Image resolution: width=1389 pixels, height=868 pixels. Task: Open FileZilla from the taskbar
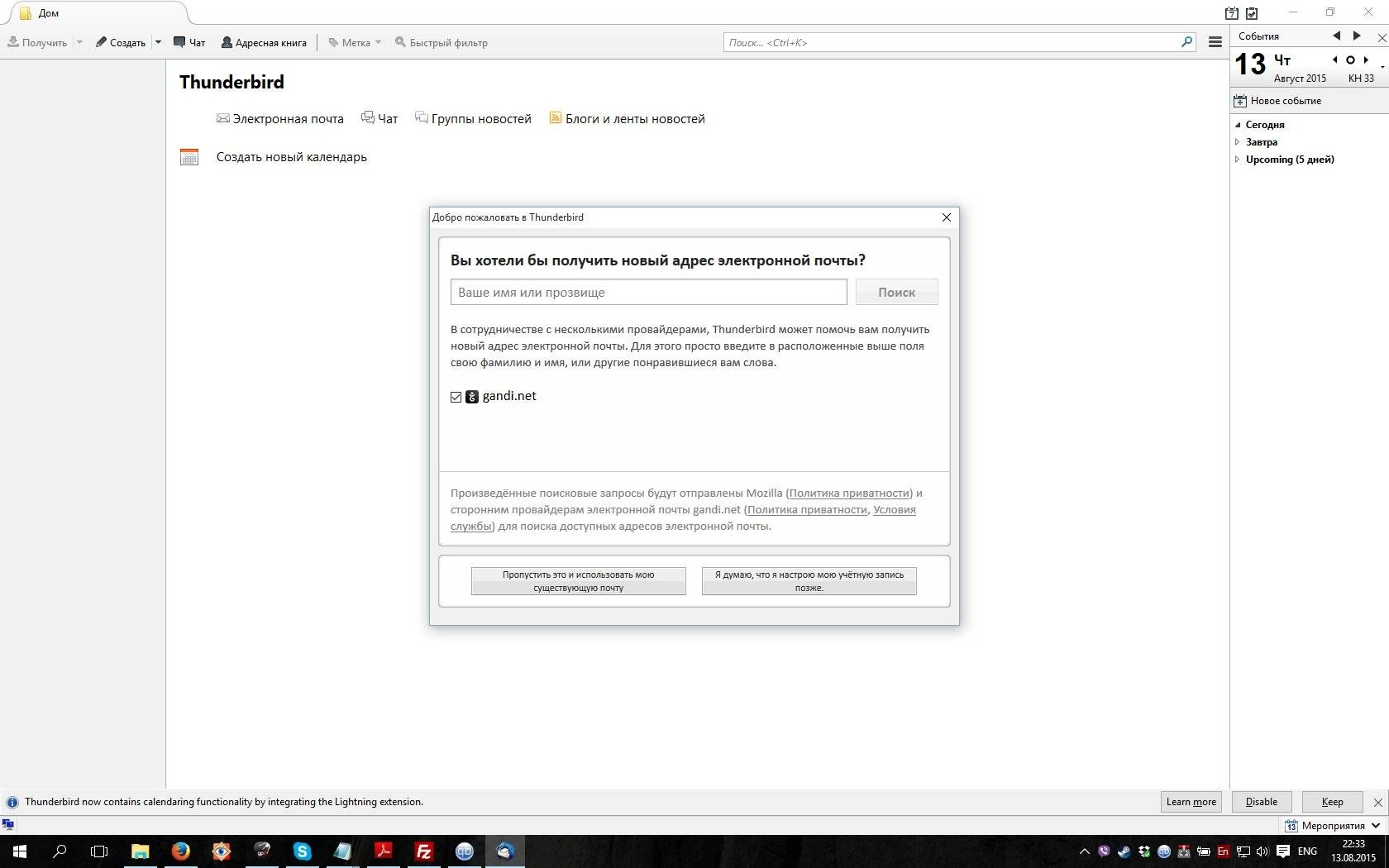pyautogui.click(x=424, y=851)
